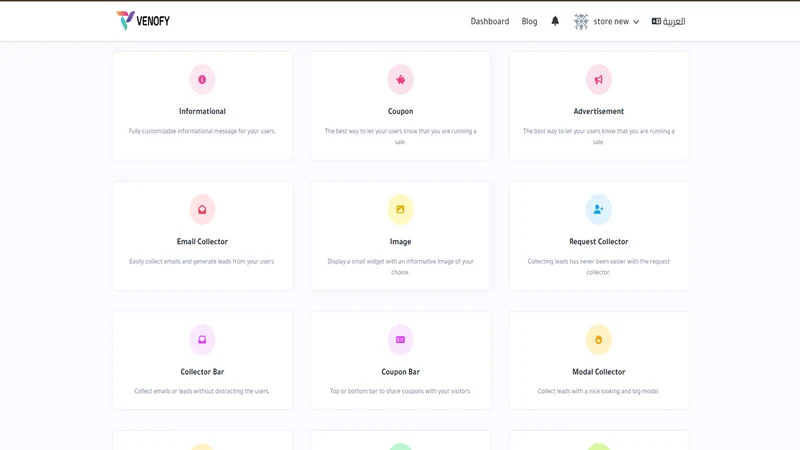This screenshot has width=800, height=450.
Task: Choose the Request Collector title
Action: (598, 241)
